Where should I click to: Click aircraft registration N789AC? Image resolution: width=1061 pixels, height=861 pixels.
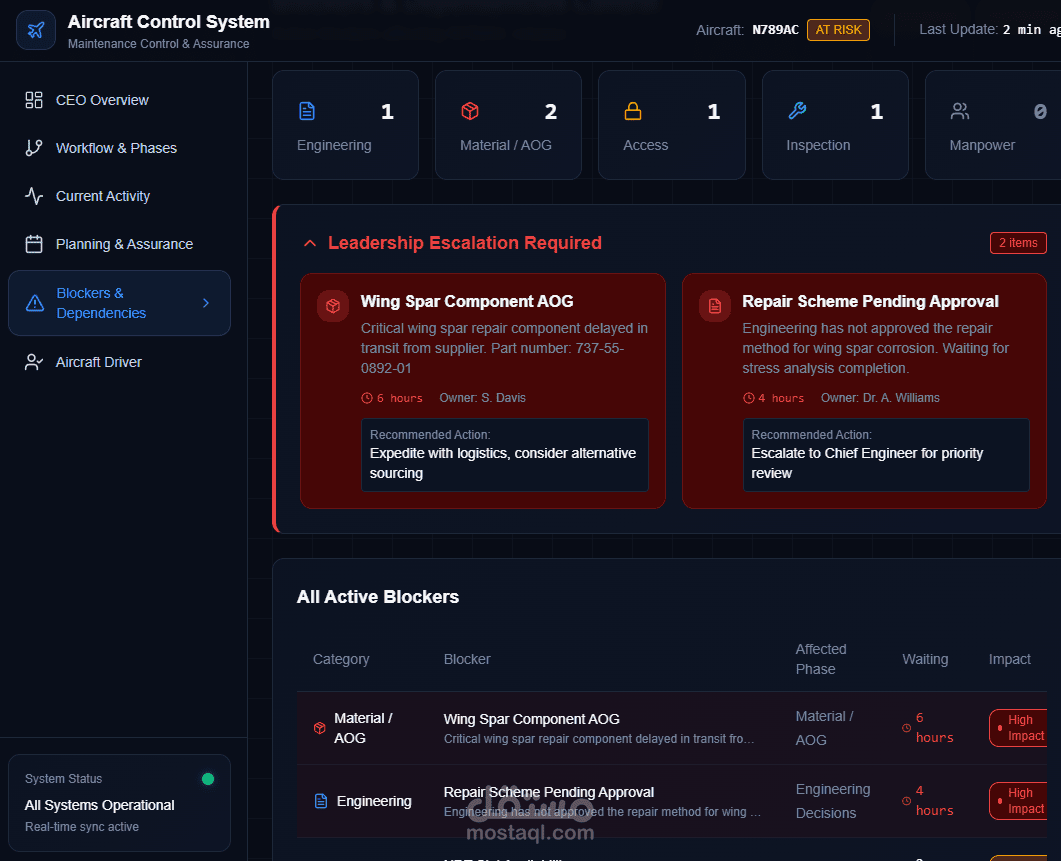pos(775,30)
